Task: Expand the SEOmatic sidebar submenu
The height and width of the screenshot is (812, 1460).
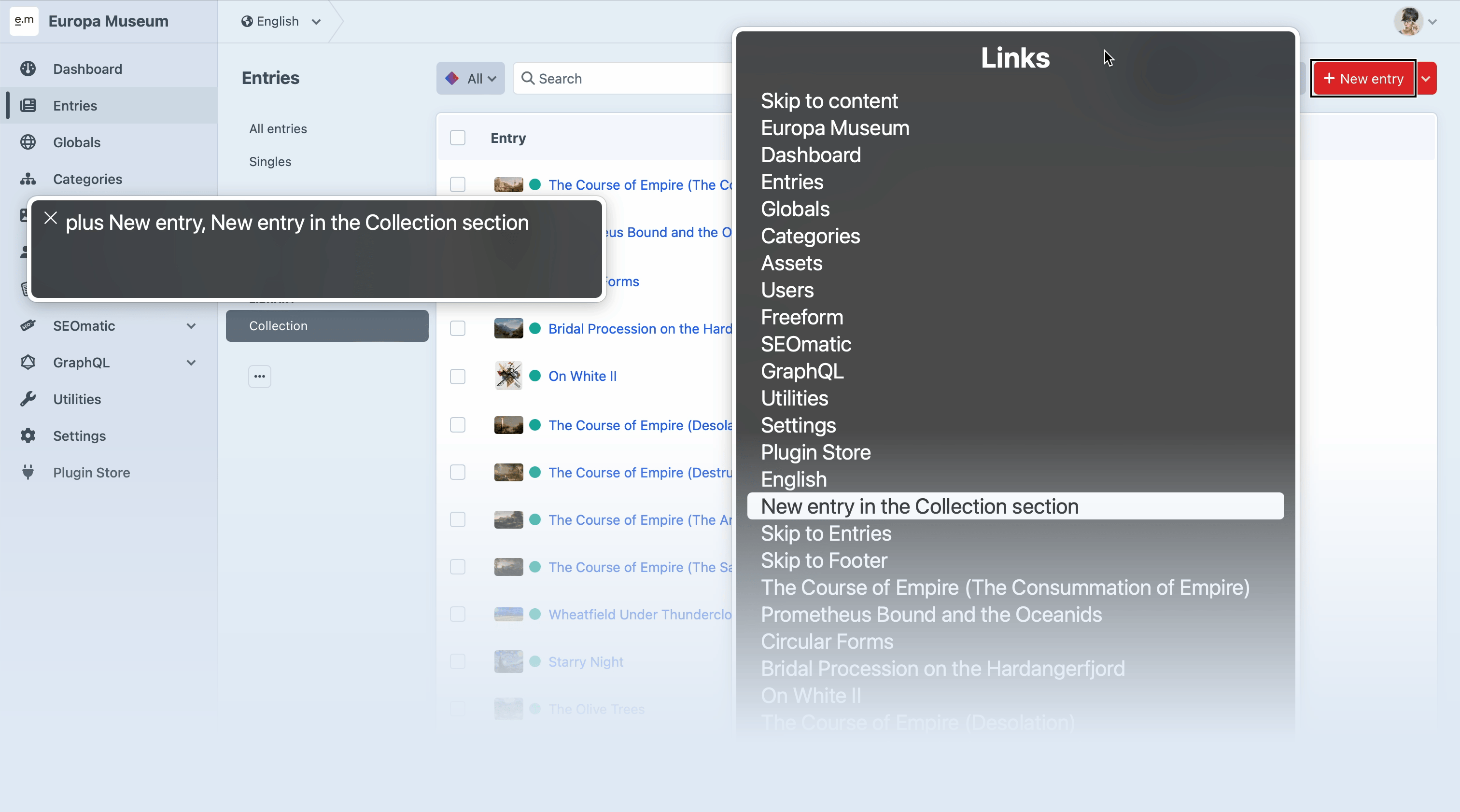Action: (191, 326)
